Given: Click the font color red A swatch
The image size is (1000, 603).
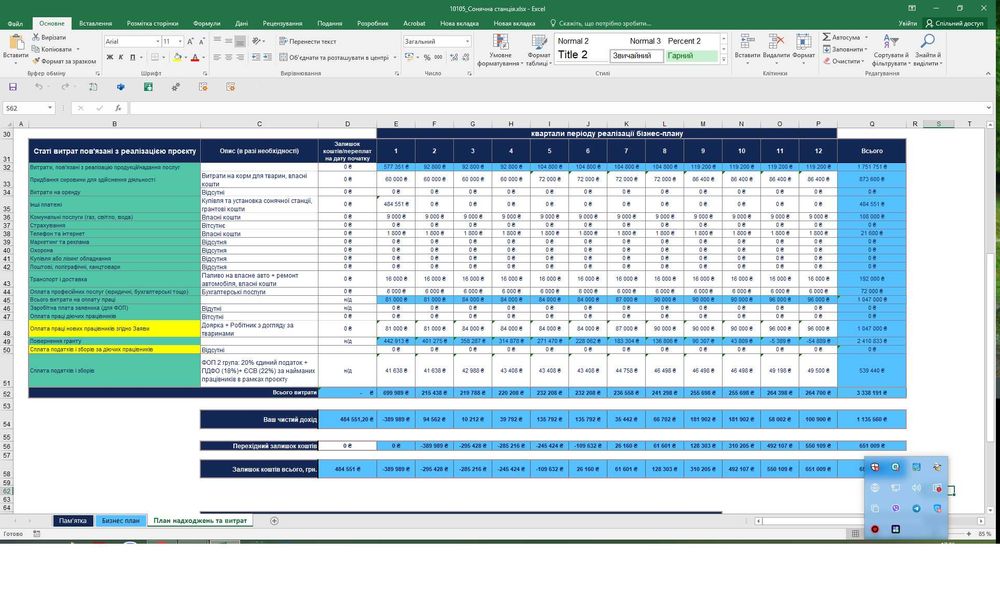Looking at the screenshot, I should pyautogui.click(x=196, y=58).
